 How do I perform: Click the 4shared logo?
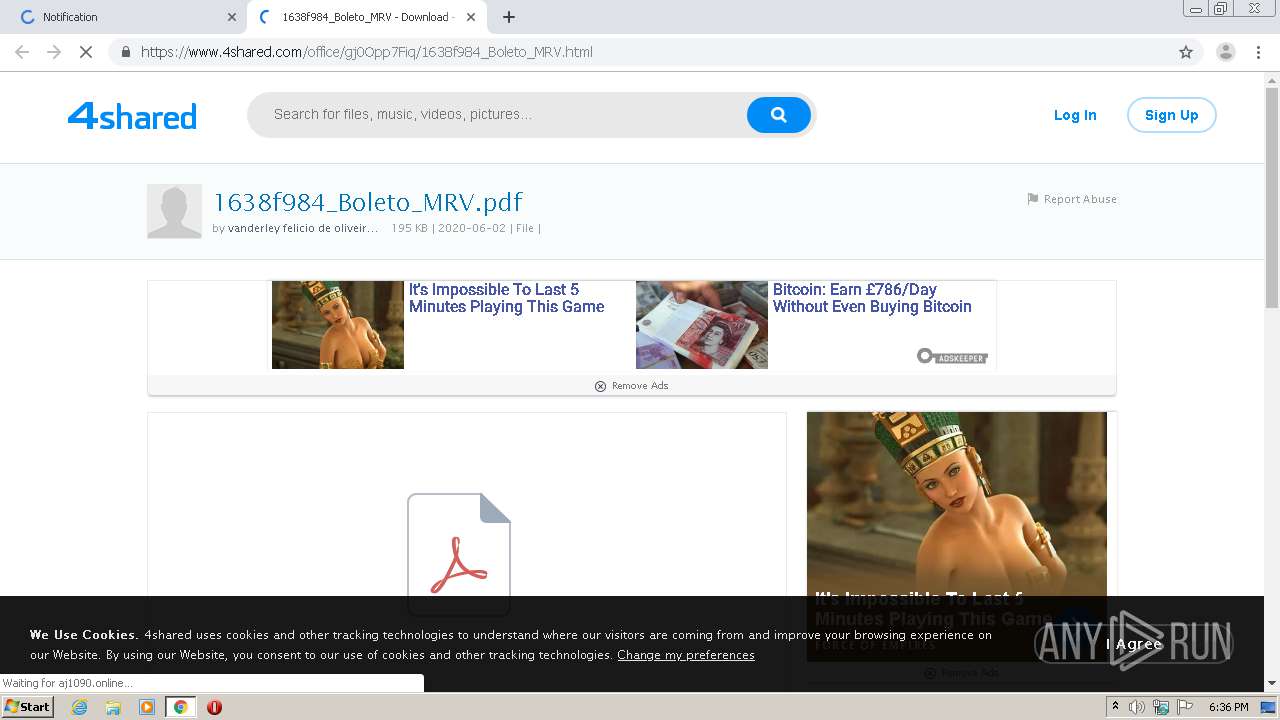click(x=132, y=116)
